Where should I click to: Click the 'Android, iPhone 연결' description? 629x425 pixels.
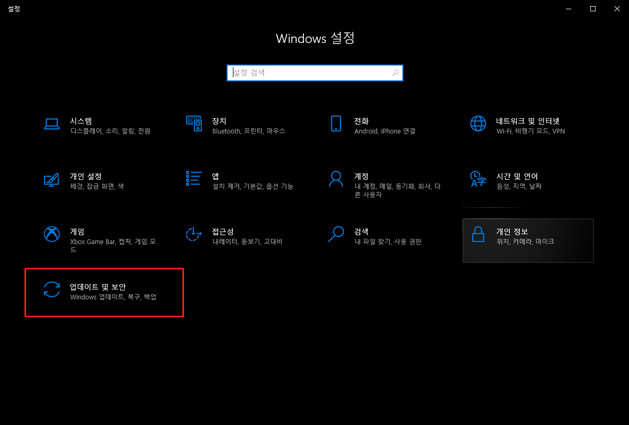pyautogui.click(x=385, y=131)
